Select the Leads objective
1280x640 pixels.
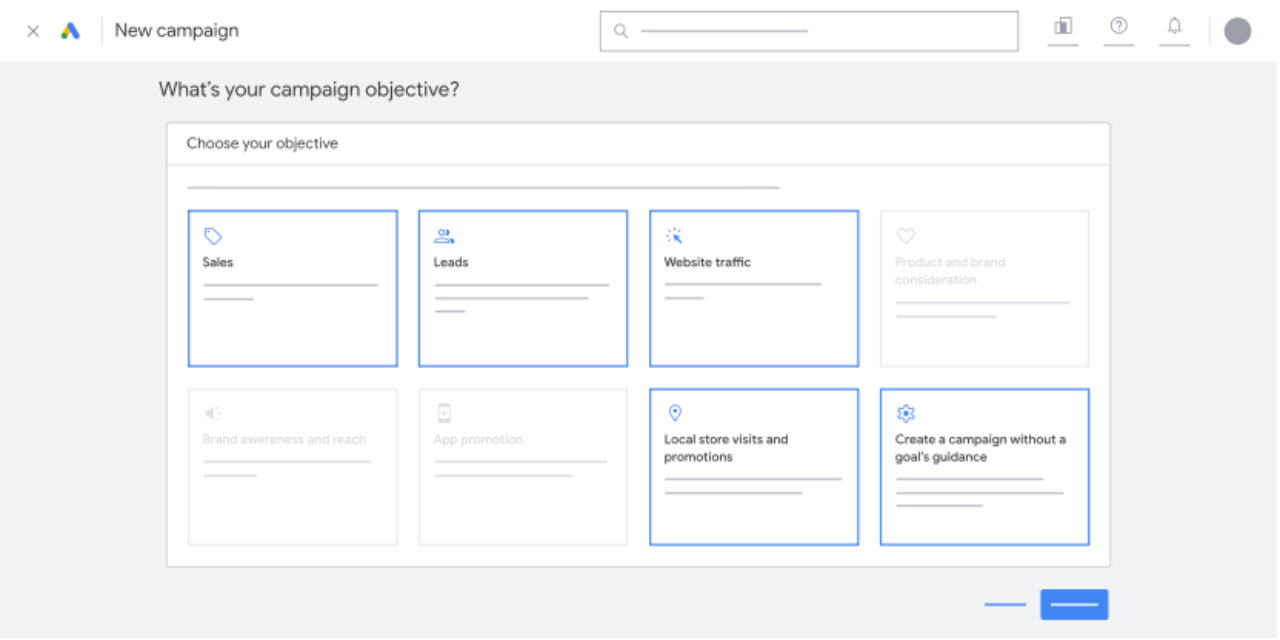[x=522, y=287]
